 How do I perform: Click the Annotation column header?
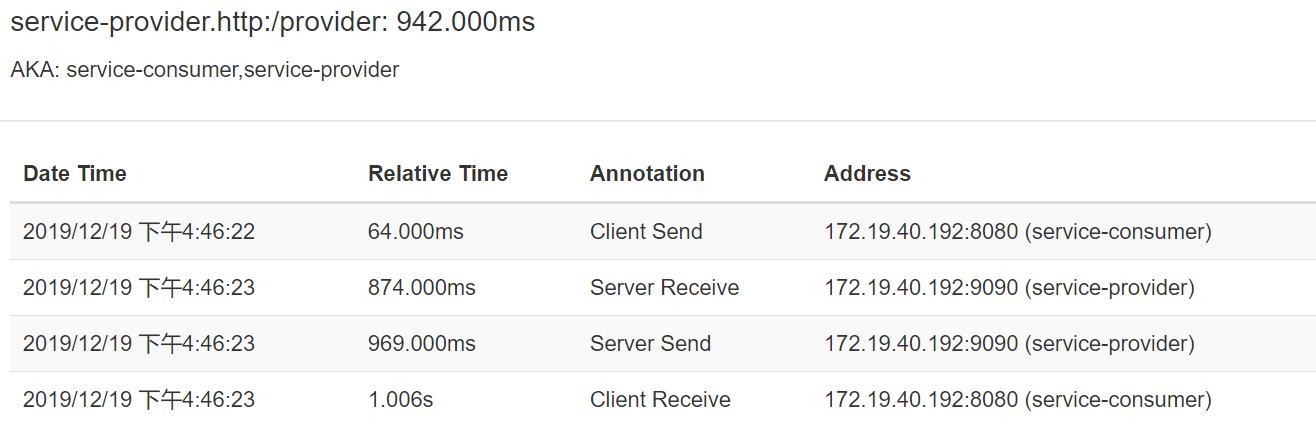coord(647,173)
